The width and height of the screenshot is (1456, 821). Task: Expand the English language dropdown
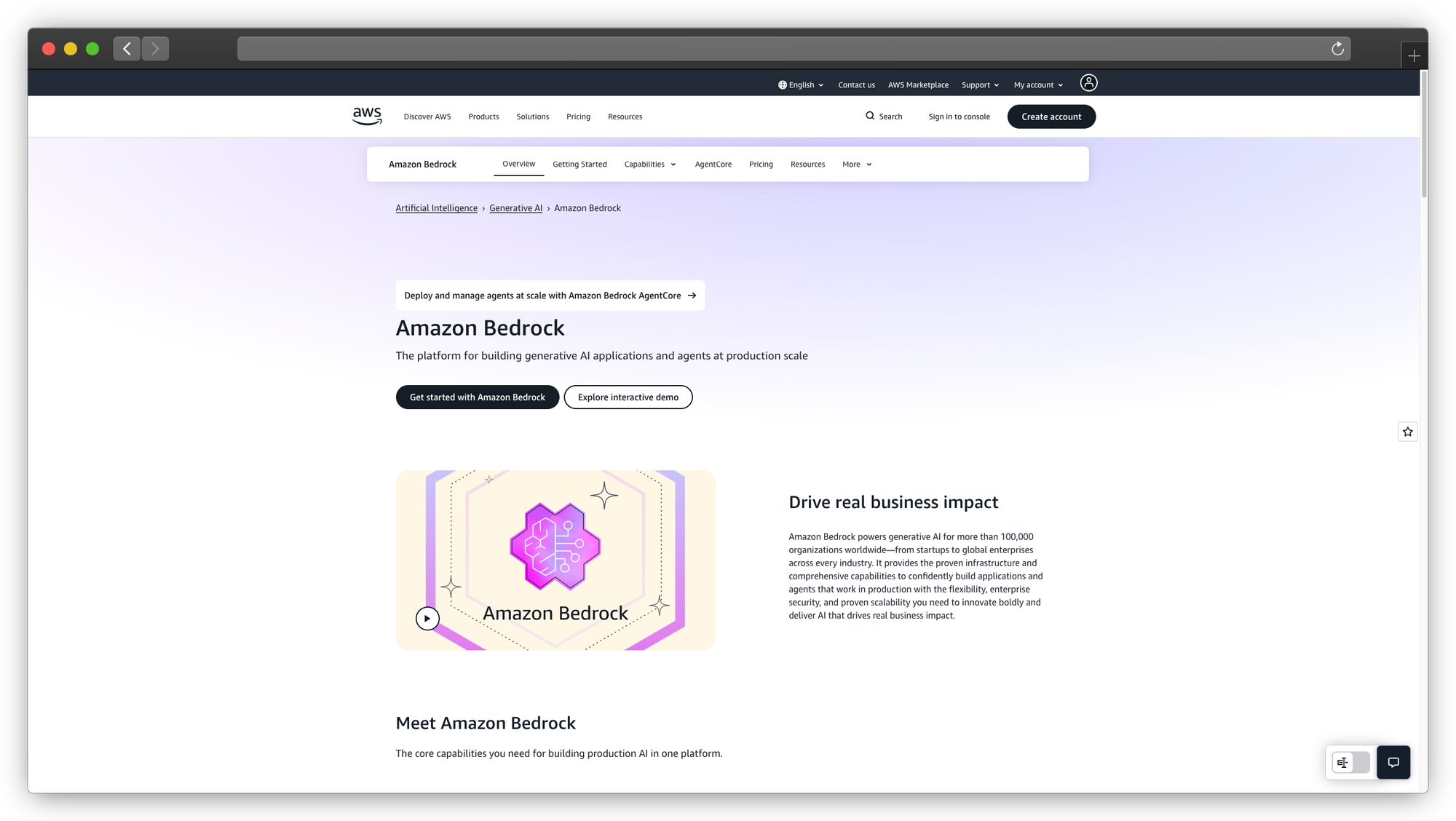tap(801, 85)
